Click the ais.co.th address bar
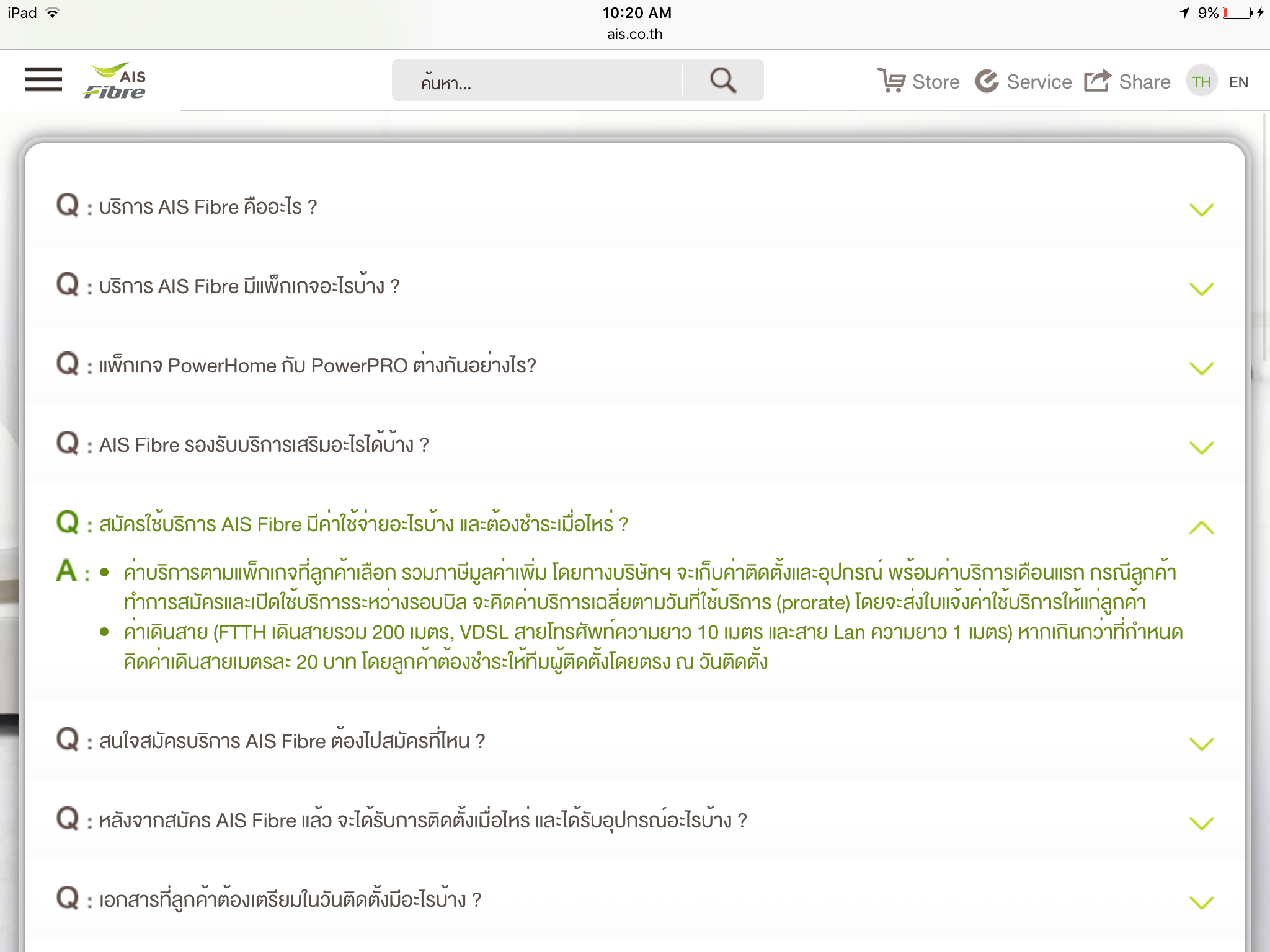This screenshot has height=952, width=1270. [x=635, y=34]
